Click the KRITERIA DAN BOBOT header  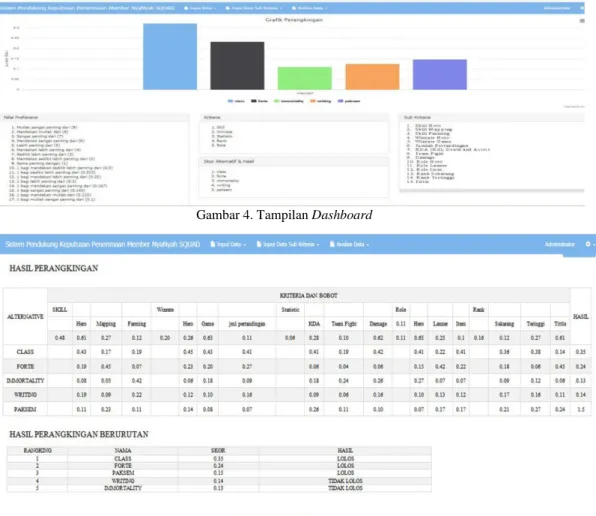coord(309,295)
